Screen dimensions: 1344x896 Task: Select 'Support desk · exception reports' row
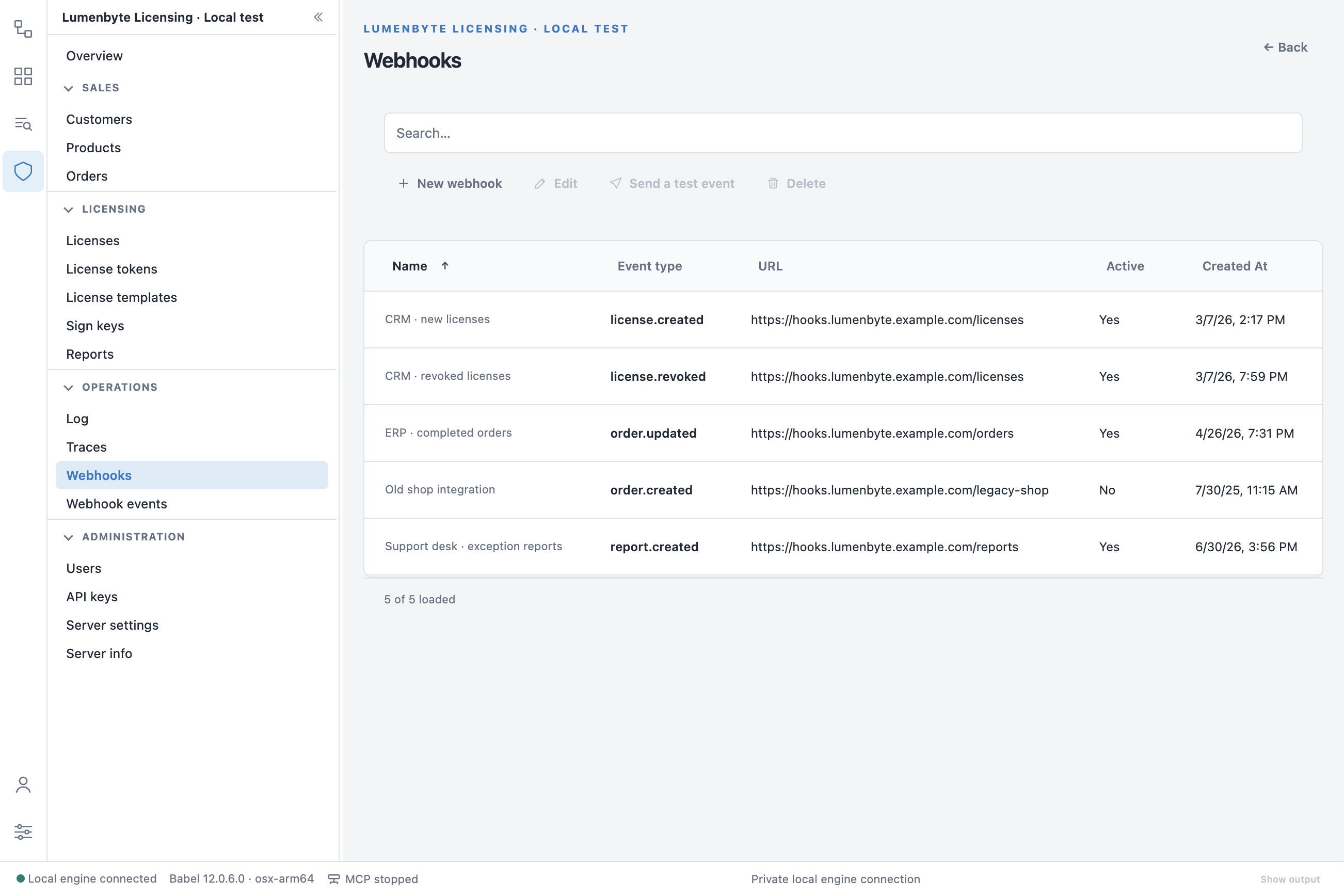tap(843, 546)
